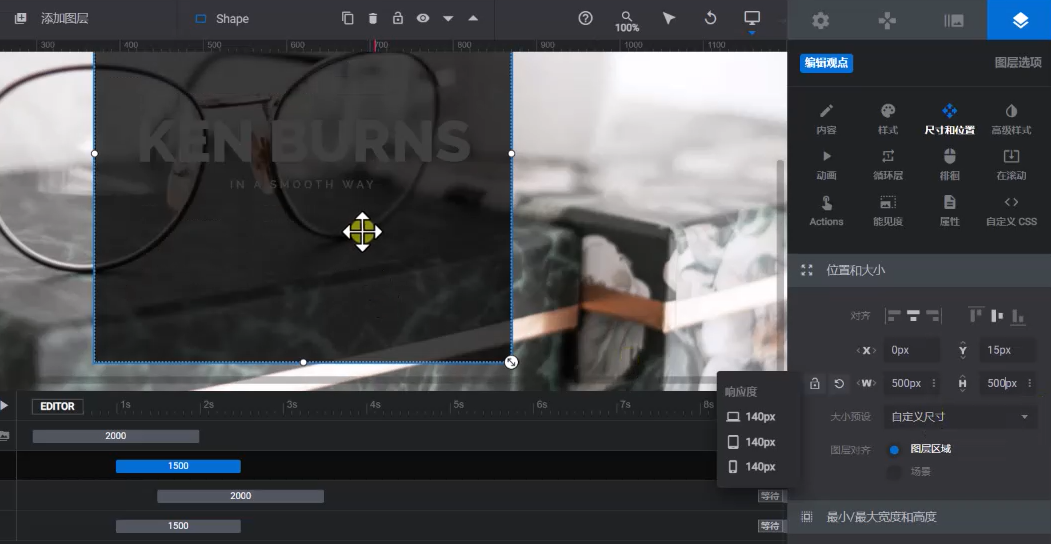The height and width of the screenshot is (544, 1051).
Task: Select the 尺寸和位置 section
Action: click(x=949, y=119)
